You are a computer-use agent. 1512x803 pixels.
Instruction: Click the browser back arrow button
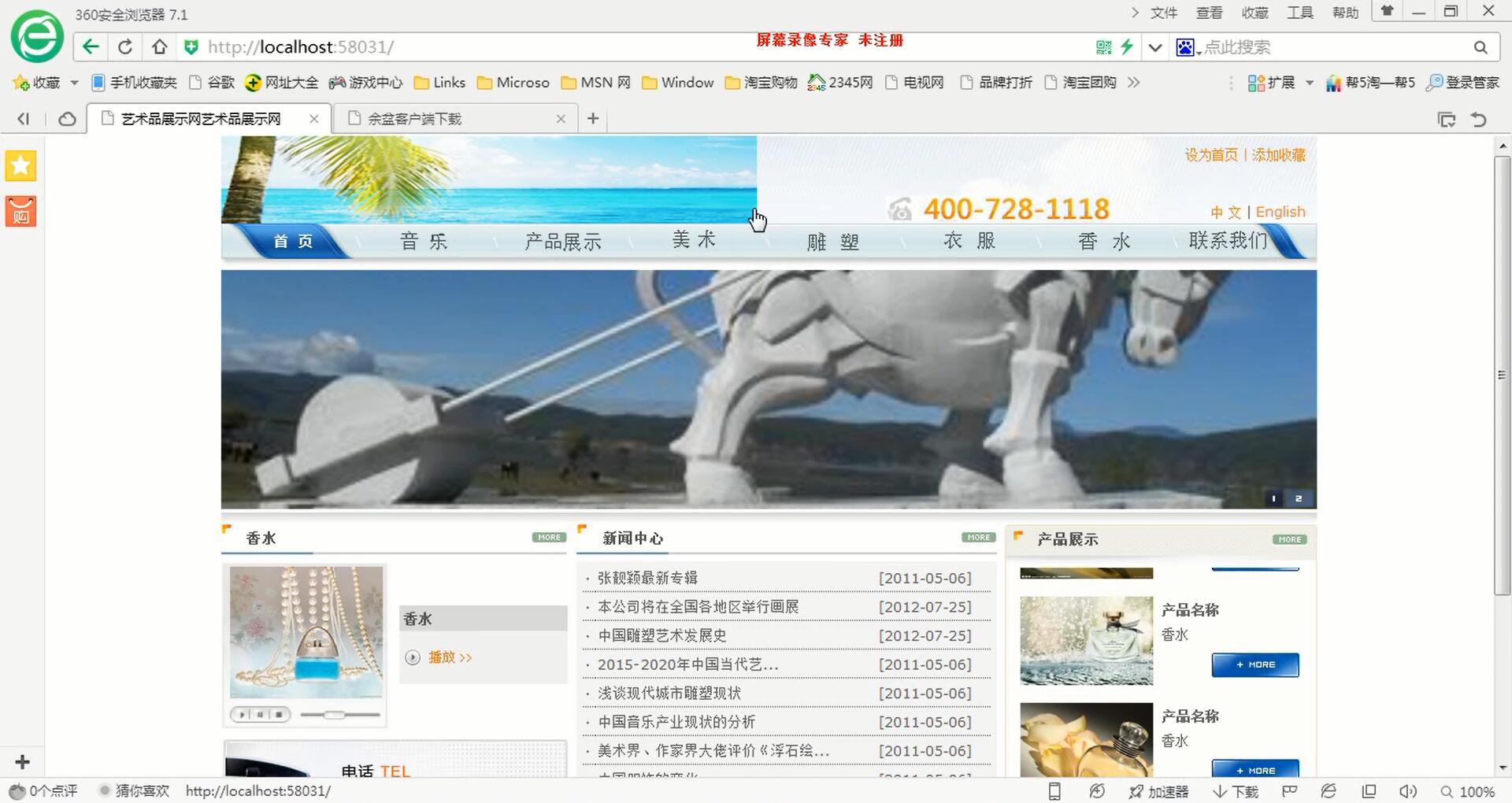[x=91, y=47]
